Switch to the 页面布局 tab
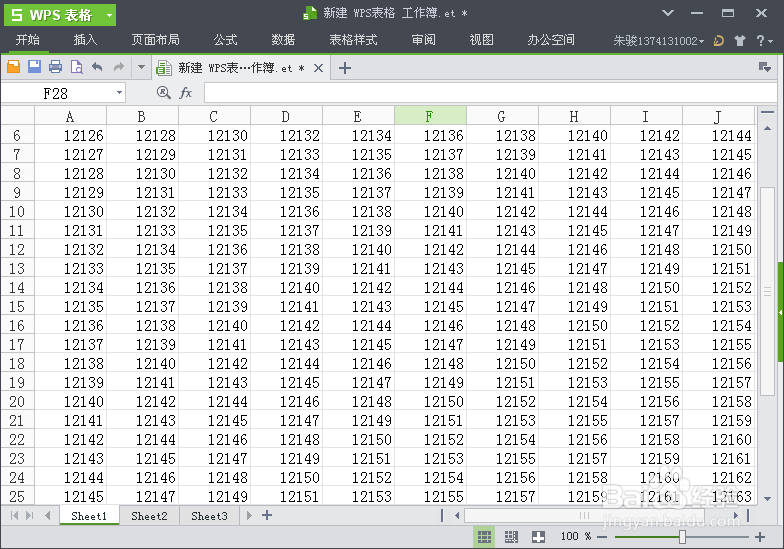The height and width of the screenshot is (549, 784). (x=156, y=40)
